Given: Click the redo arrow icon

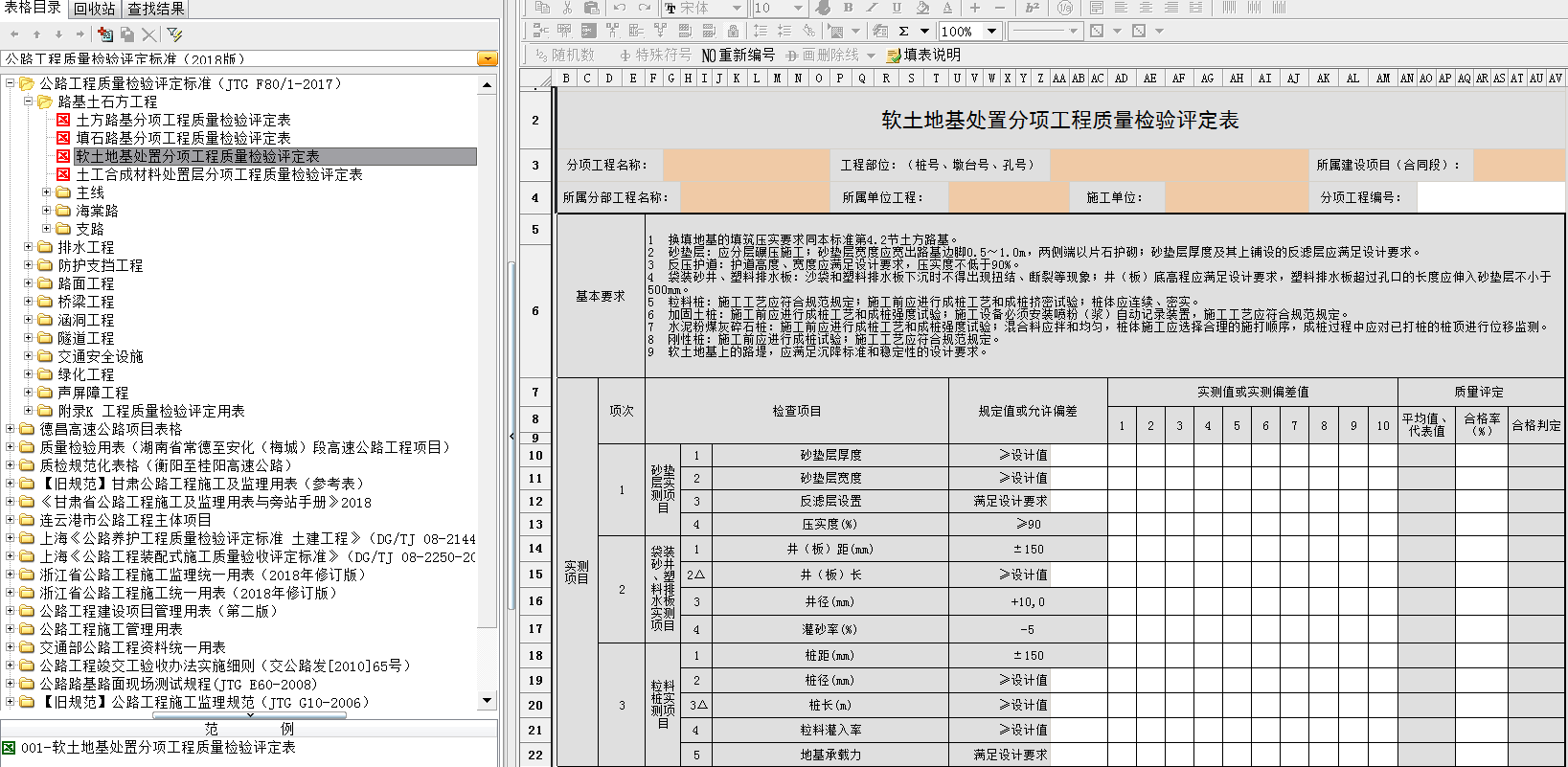Looking at the screenshot, I should pos(645,8).
